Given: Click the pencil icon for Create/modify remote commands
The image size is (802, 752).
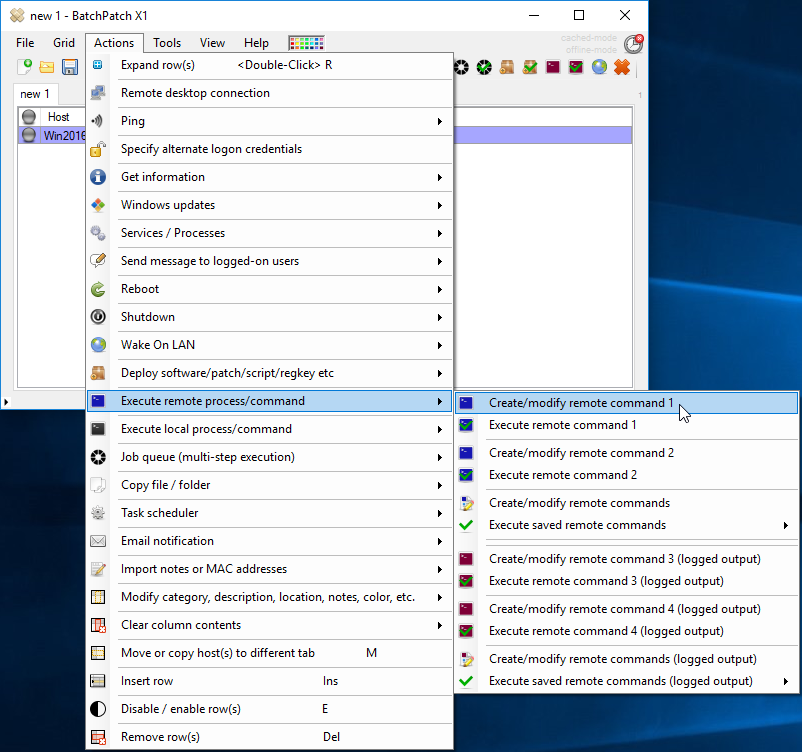Looking at the screenshot, I should click(x=466, y=503).
